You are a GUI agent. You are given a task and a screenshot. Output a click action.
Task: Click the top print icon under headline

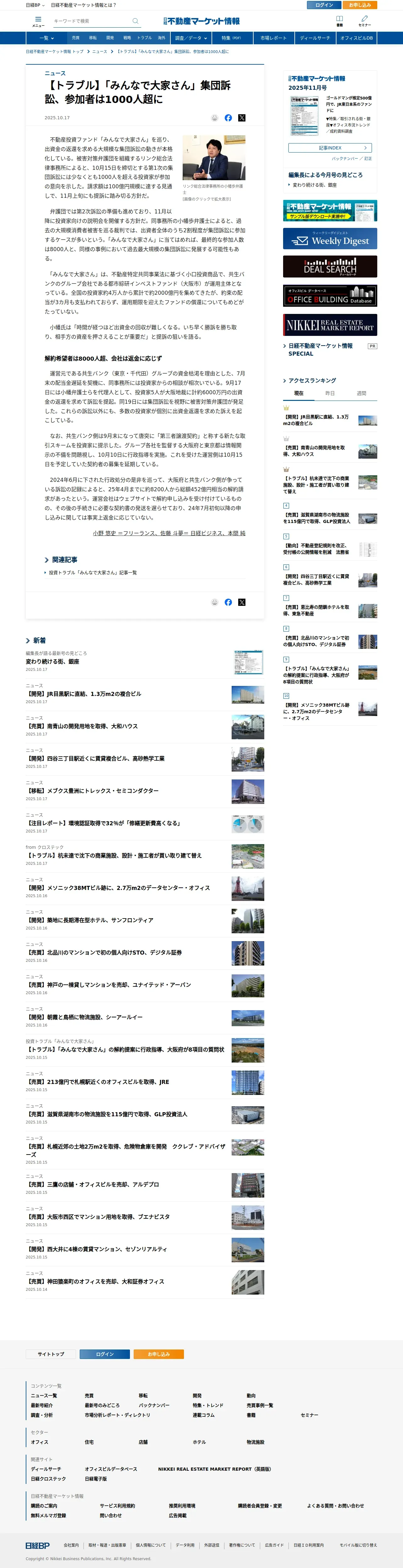click(214, 118)
